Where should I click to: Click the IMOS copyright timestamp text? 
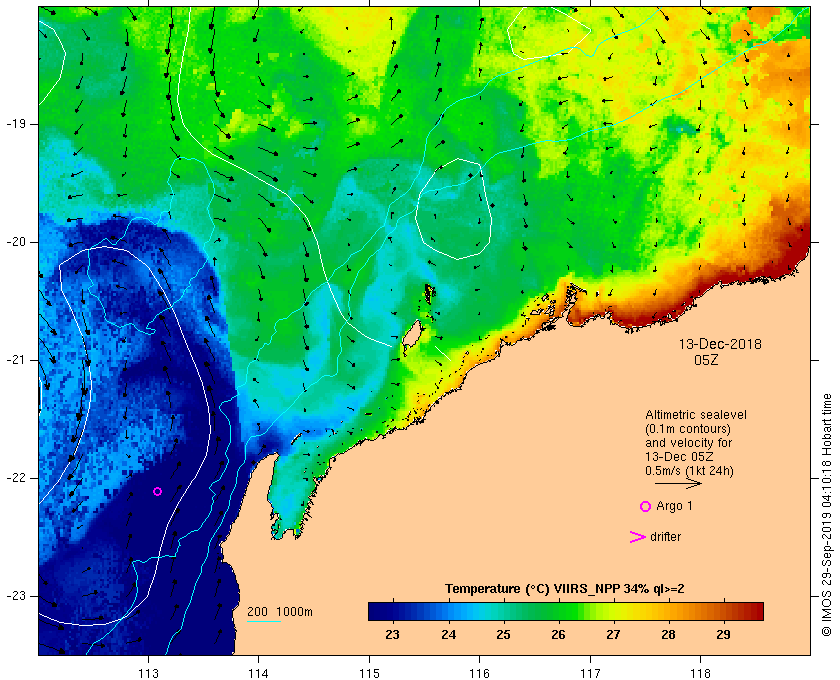pos(827,515)
